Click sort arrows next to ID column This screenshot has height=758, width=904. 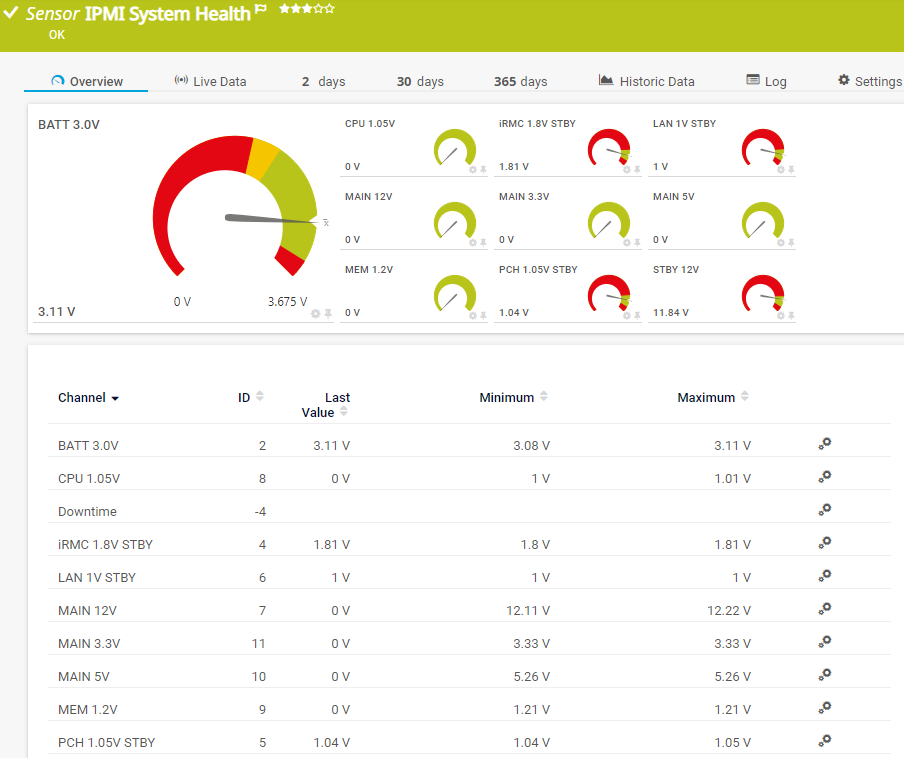tap(260, 397)
